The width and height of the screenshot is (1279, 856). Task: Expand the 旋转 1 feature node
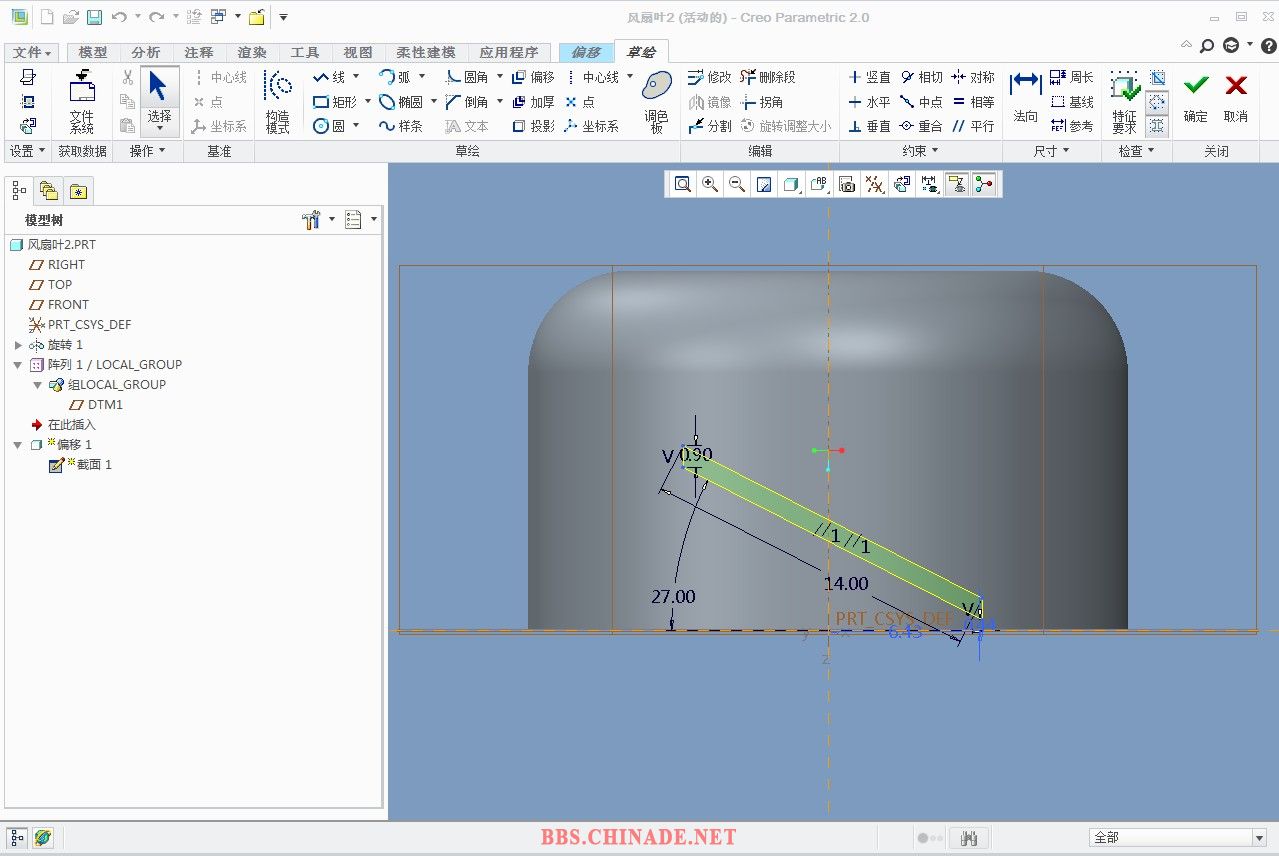(x=18, y=345)
